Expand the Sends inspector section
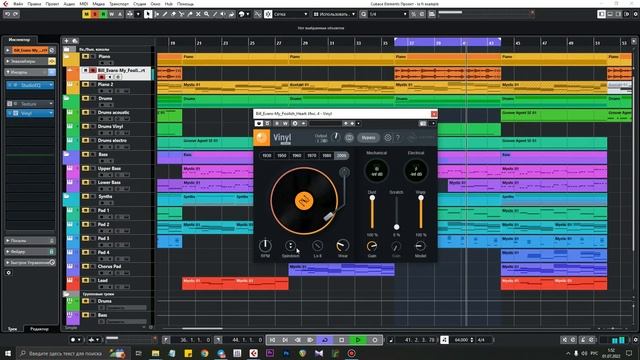This screenshot has width=640, height=360. click(x=29, y=241)
